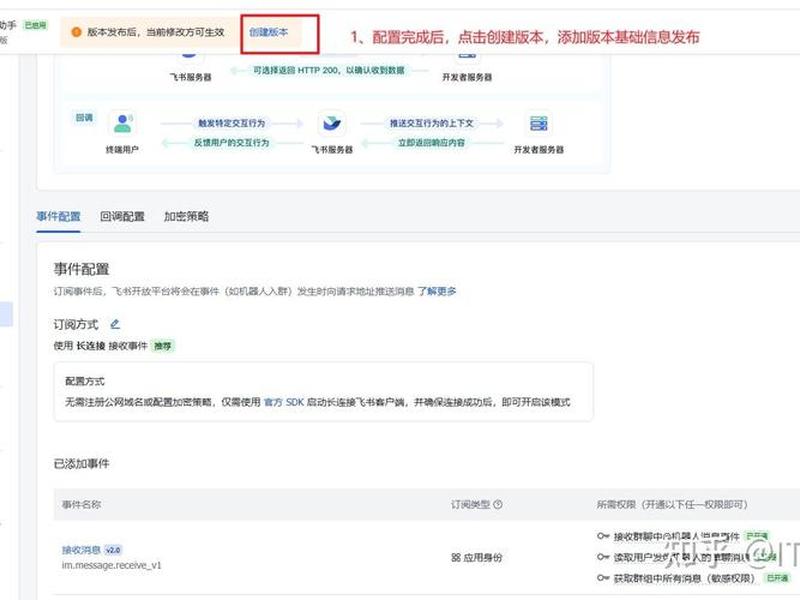Click the 订阅方式 label
800x600 pixels.
[x=76, y=324]
